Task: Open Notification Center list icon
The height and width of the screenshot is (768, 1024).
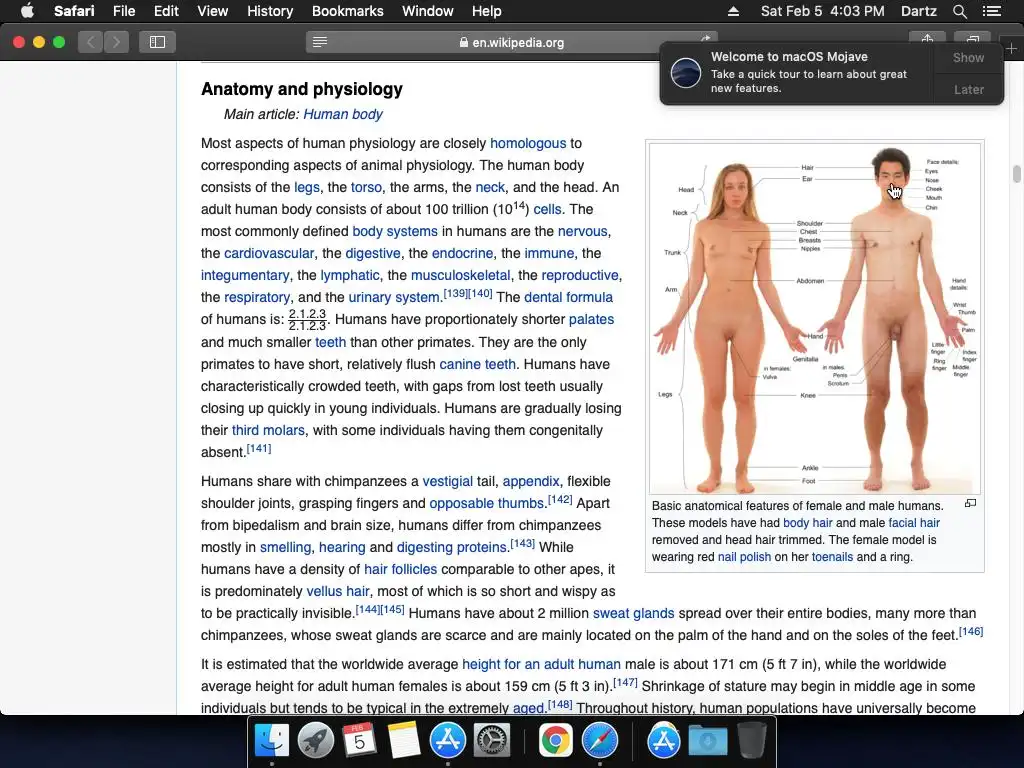Action: pyautogui.click(x=992, y=11)
